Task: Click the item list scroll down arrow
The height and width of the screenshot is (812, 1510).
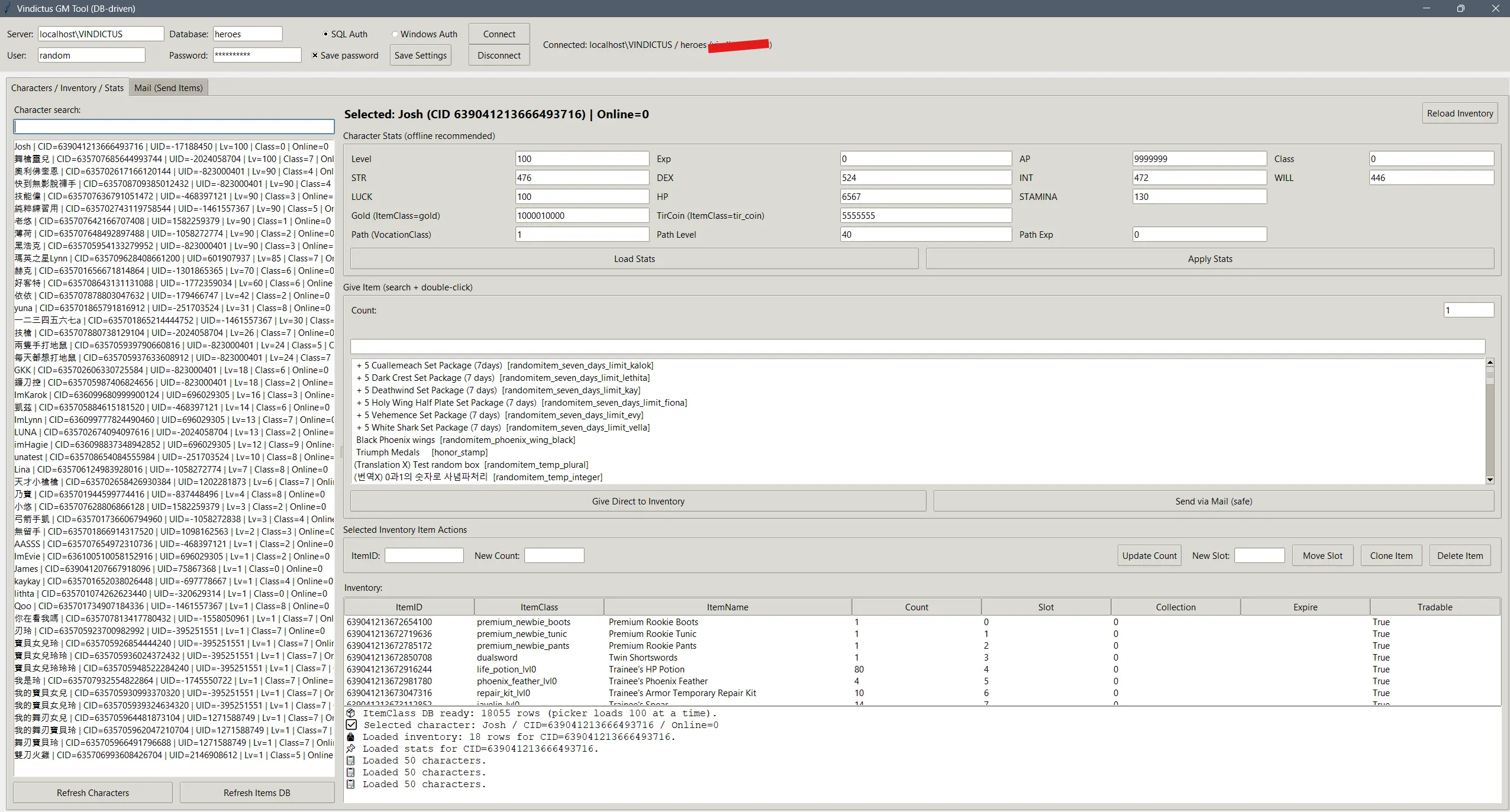Action: (x=1490, y=480)
